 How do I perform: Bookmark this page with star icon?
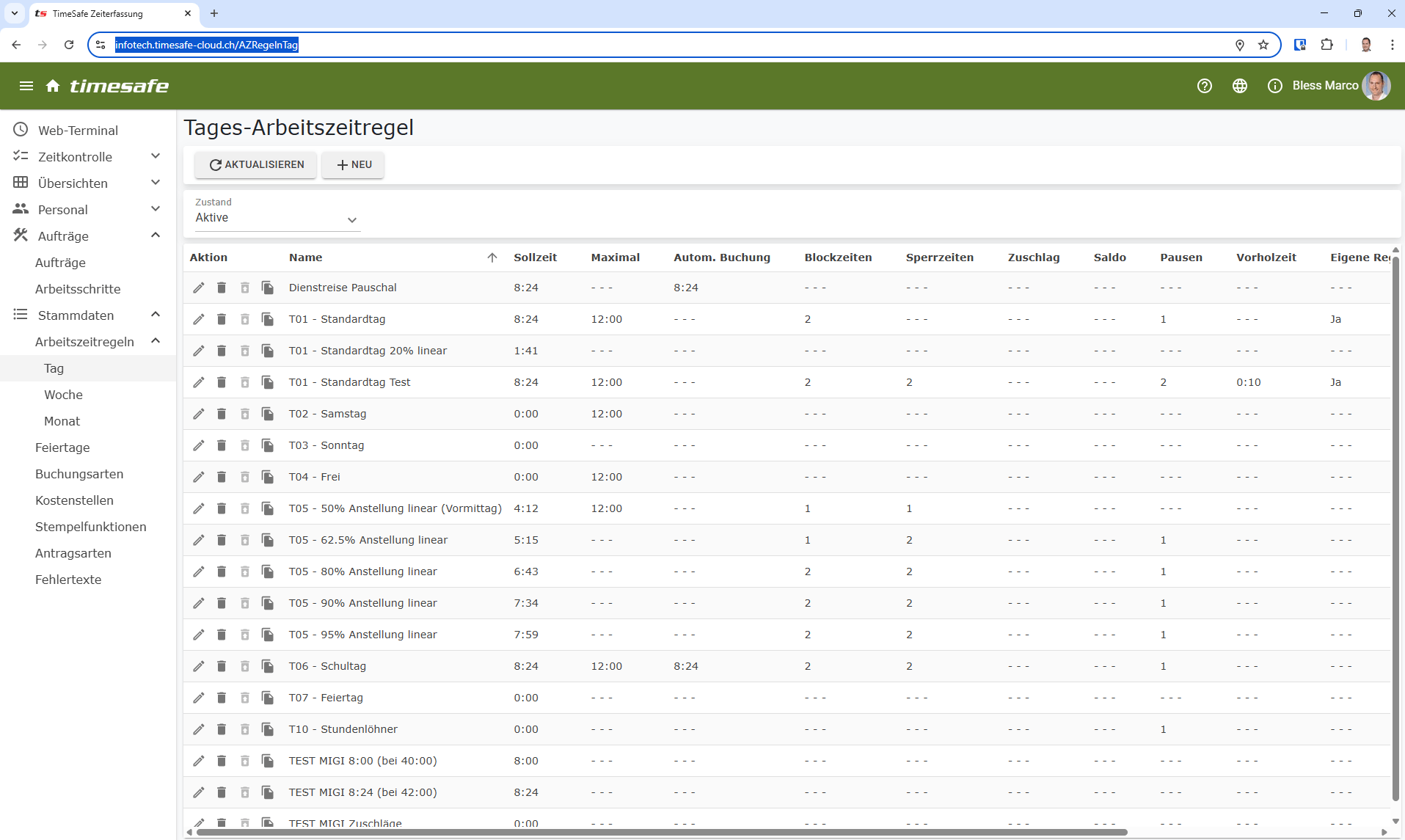[x=1263, y=45]
